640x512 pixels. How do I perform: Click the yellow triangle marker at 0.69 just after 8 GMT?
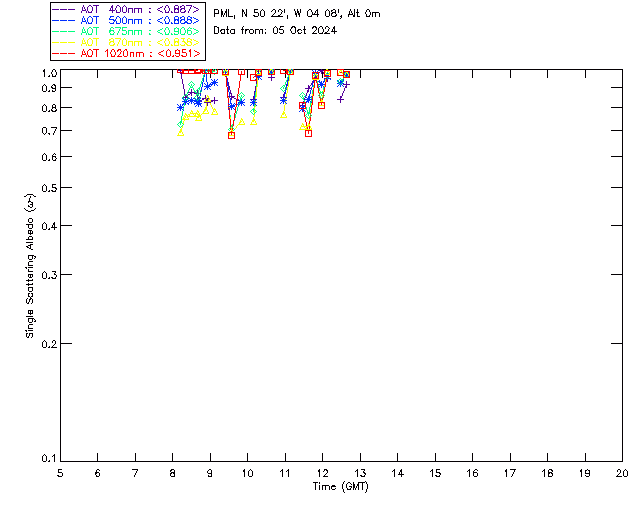[180, 133]
